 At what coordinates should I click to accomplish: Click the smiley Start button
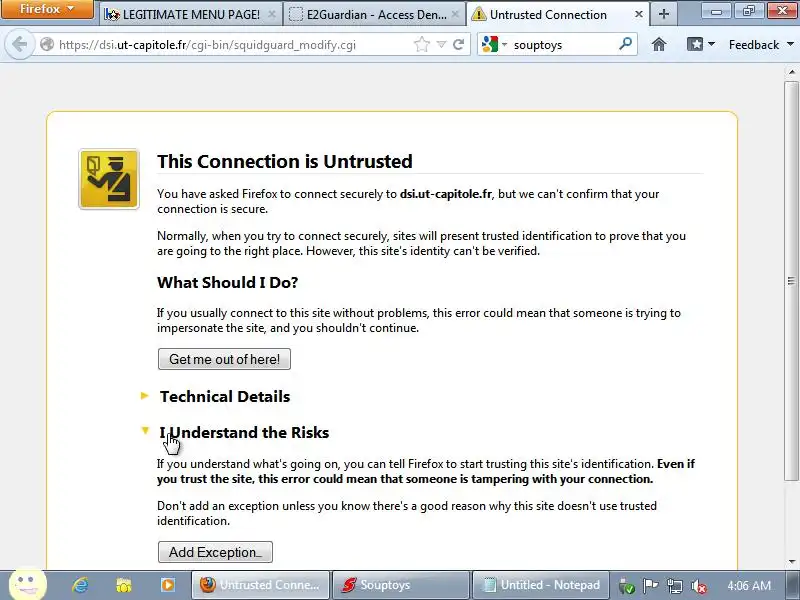[x=28, y=585]
